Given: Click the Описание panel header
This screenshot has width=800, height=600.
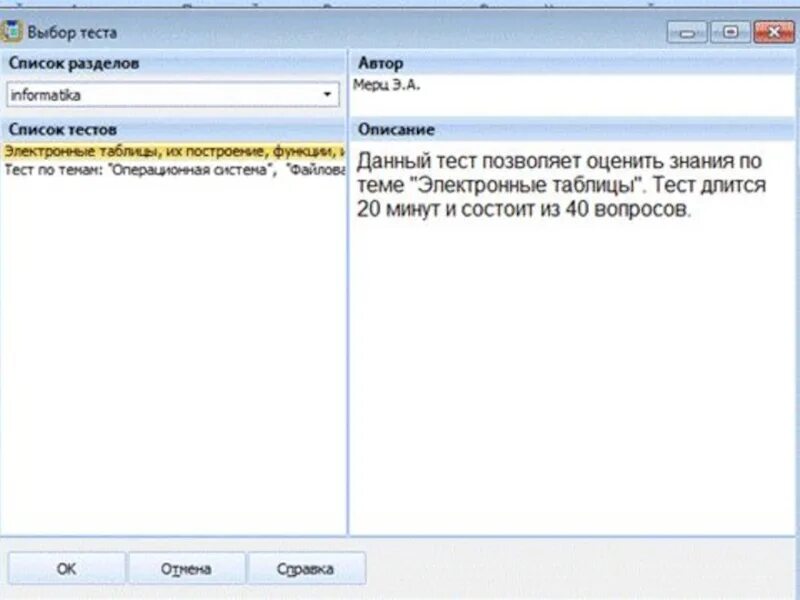Looking at the screenshot, I should tap(396, 130).
